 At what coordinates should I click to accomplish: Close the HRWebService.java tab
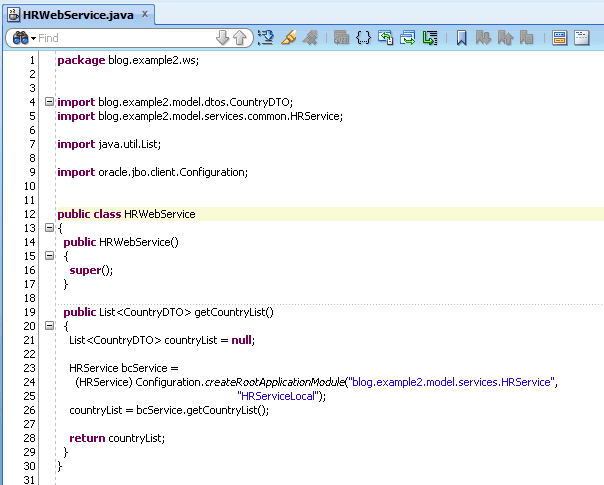(145, 14)
